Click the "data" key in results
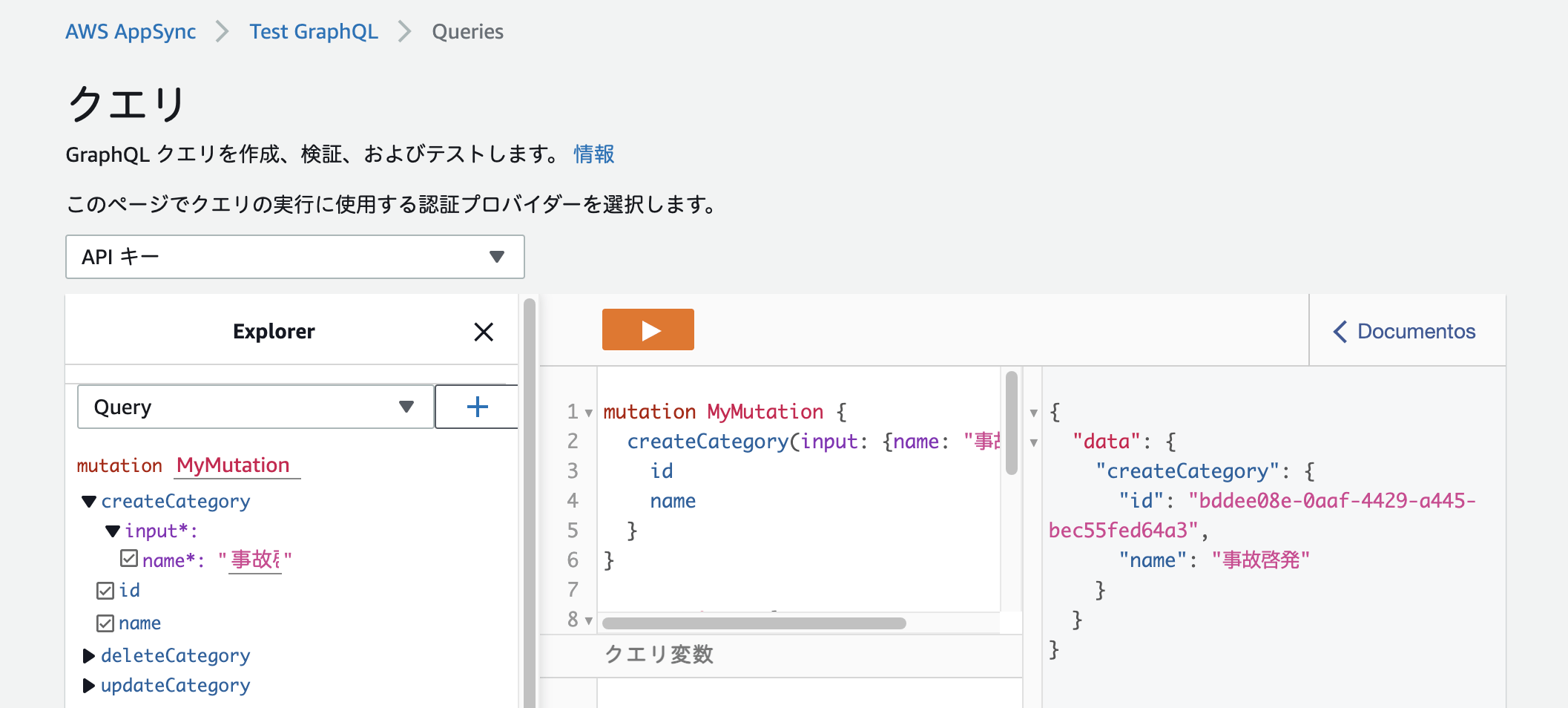Screen dimensions: 1568x708 (x=1107, y=442)
